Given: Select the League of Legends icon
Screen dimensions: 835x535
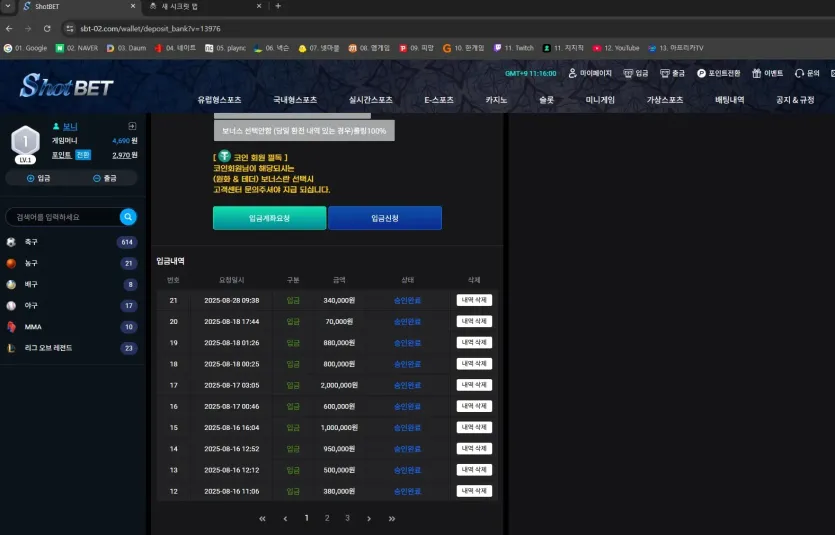Looking at the screenshot, I should pyautogui.click(x=11, y=348).
